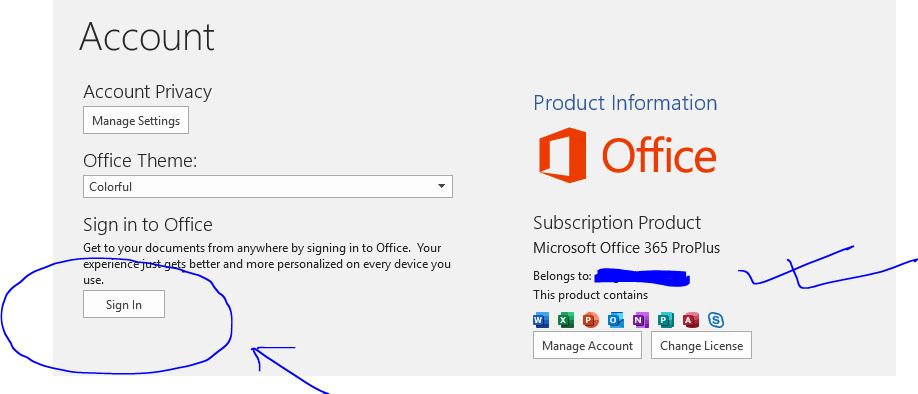The image size is (918, 394).
Task: Click the Product Information heading
Action: tap(625, 103)
